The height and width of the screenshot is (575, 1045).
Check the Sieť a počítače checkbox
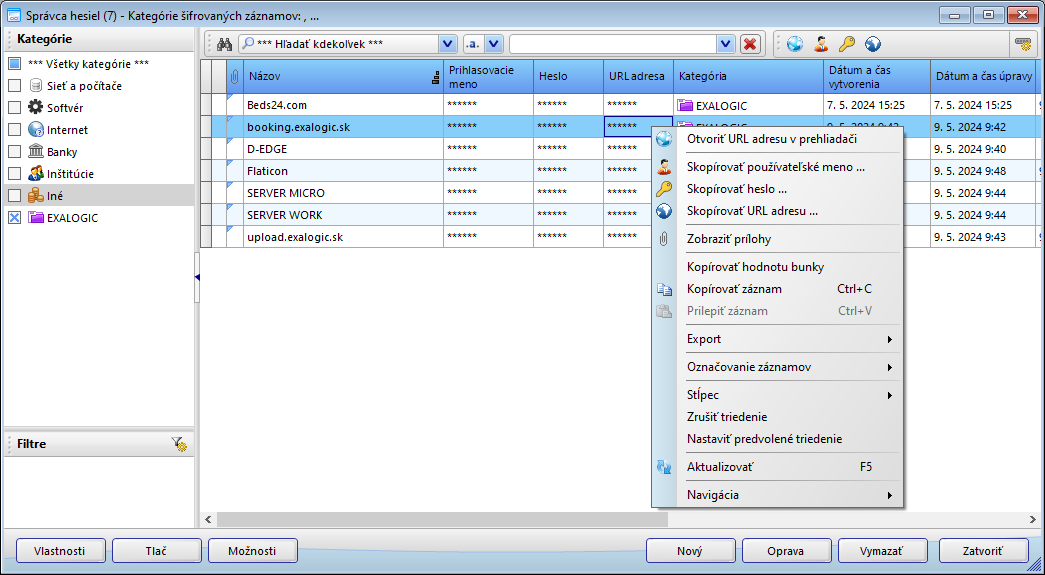click(x=15, y=86)
